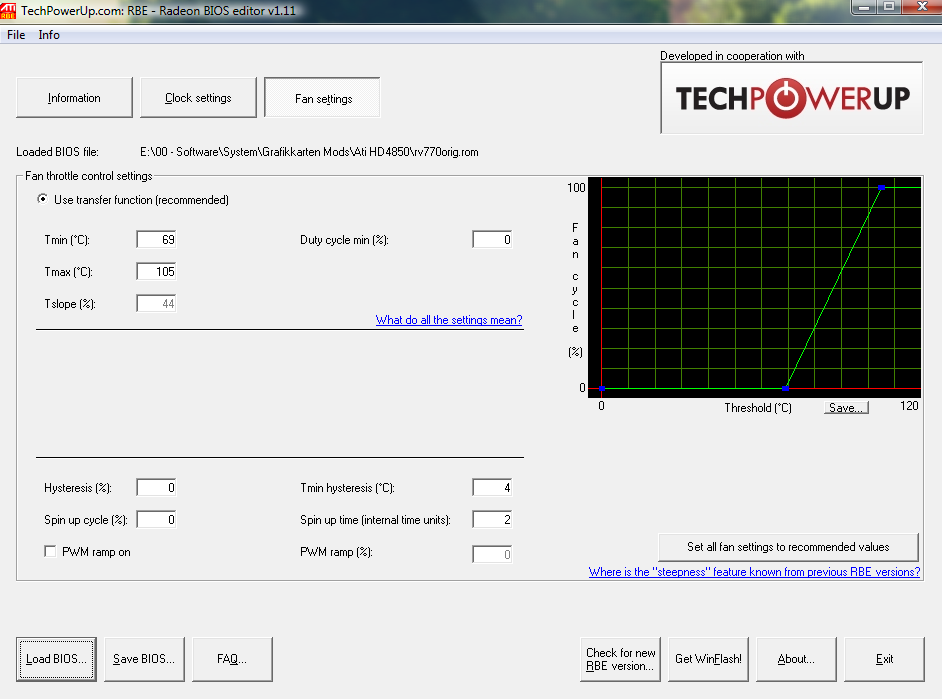Viewport: 942px width, 699px height.
Task: Click the Tmax (°C) value field
Action: 156,271
